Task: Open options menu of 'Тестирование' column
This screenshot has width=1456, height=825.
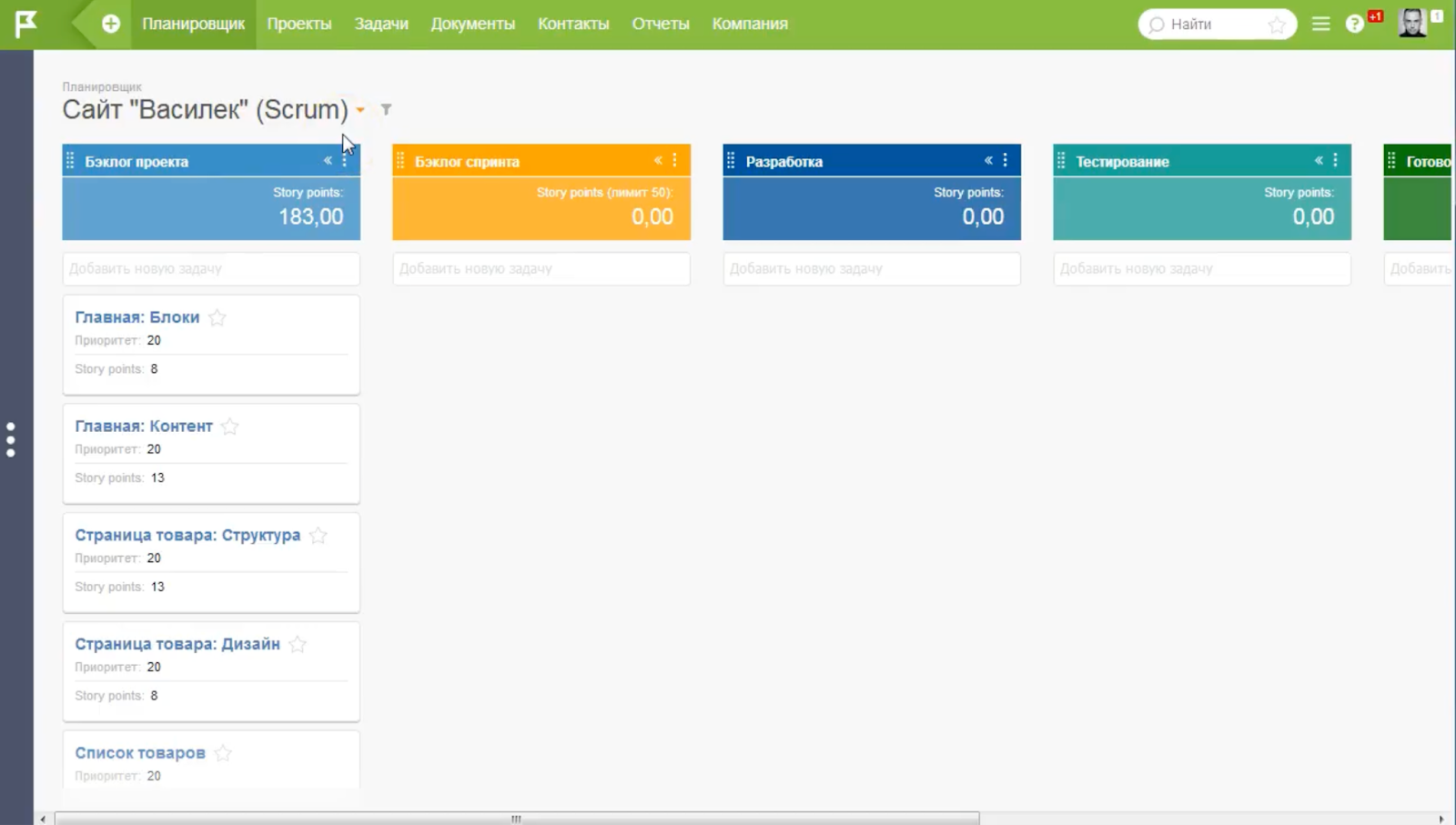Action: click(1336, 161)
